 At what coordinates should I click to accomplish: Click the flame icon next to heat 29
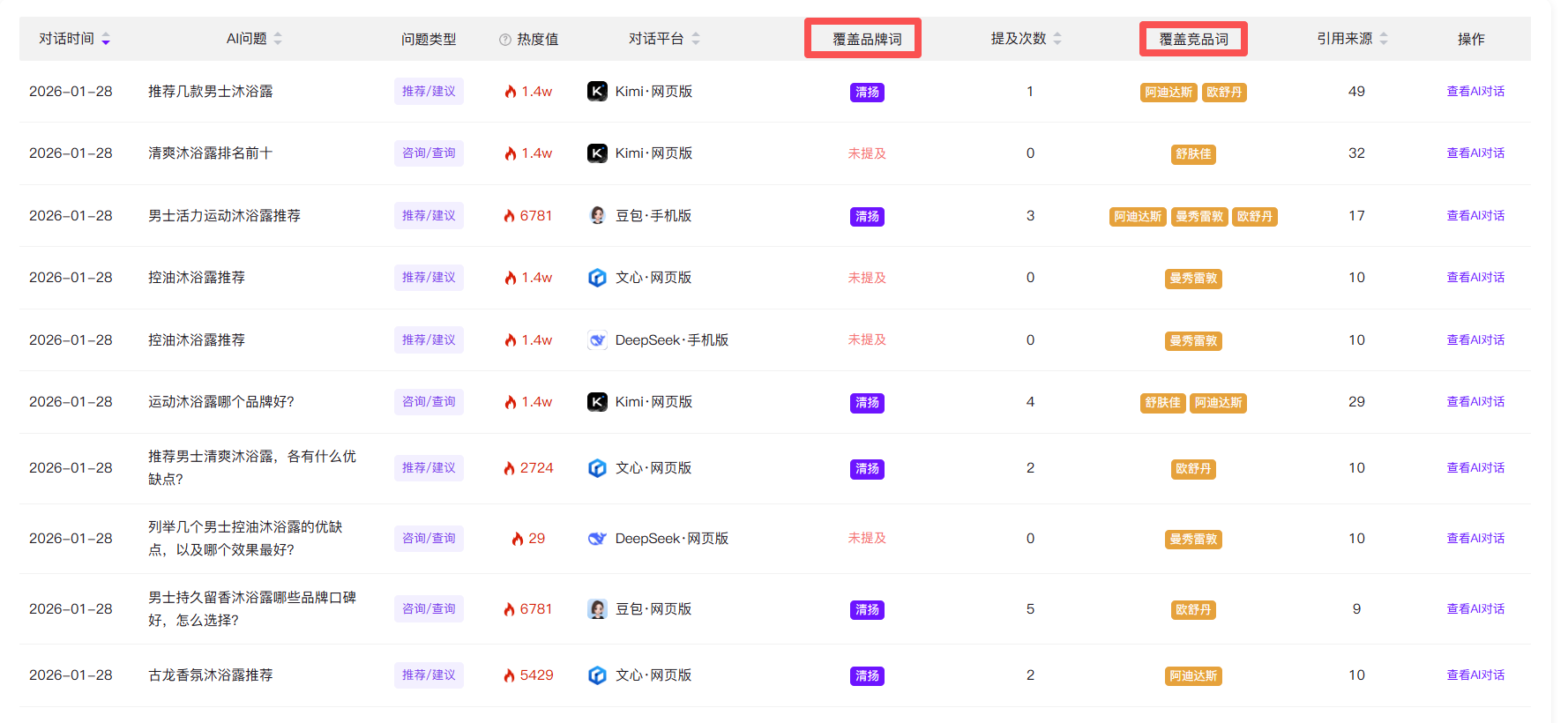point(518,539)
